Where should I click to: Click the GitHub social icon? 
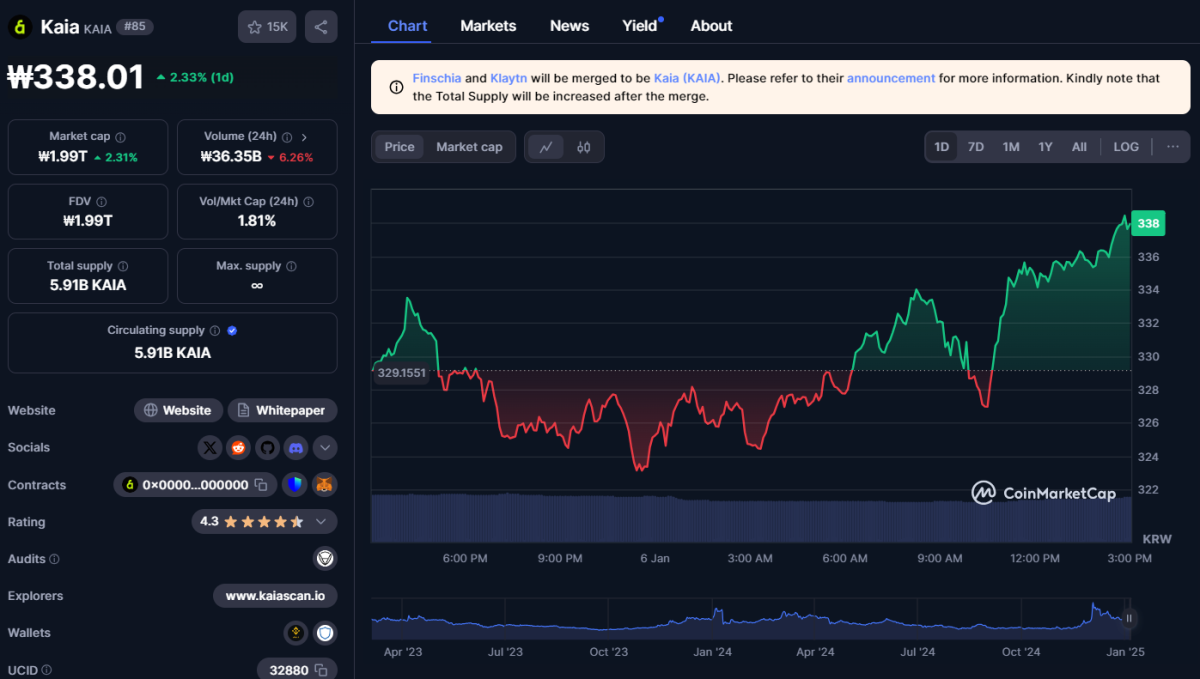pyautogui.click(x=266, y=448)
